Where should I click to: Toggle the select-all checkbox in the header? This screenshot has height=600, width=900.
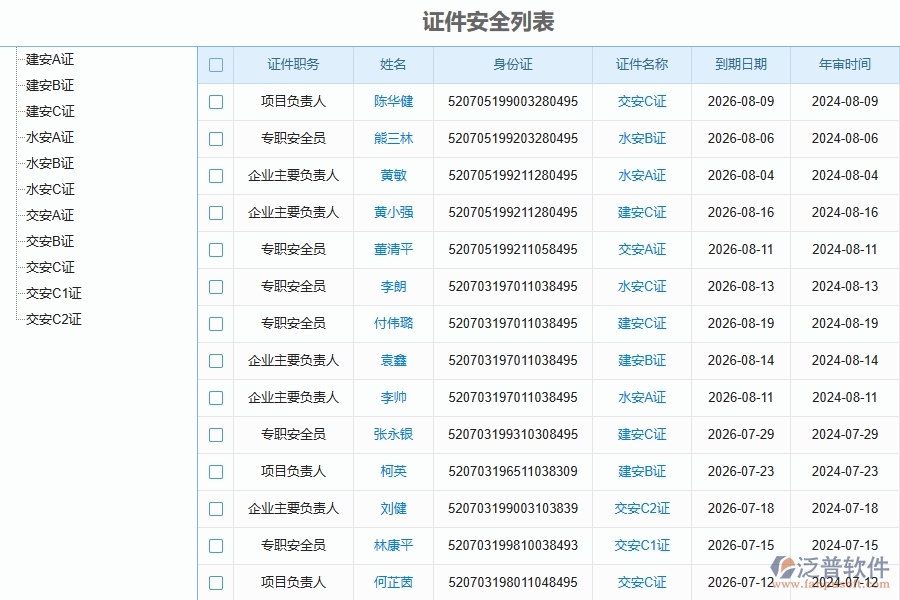coord(216,64)
